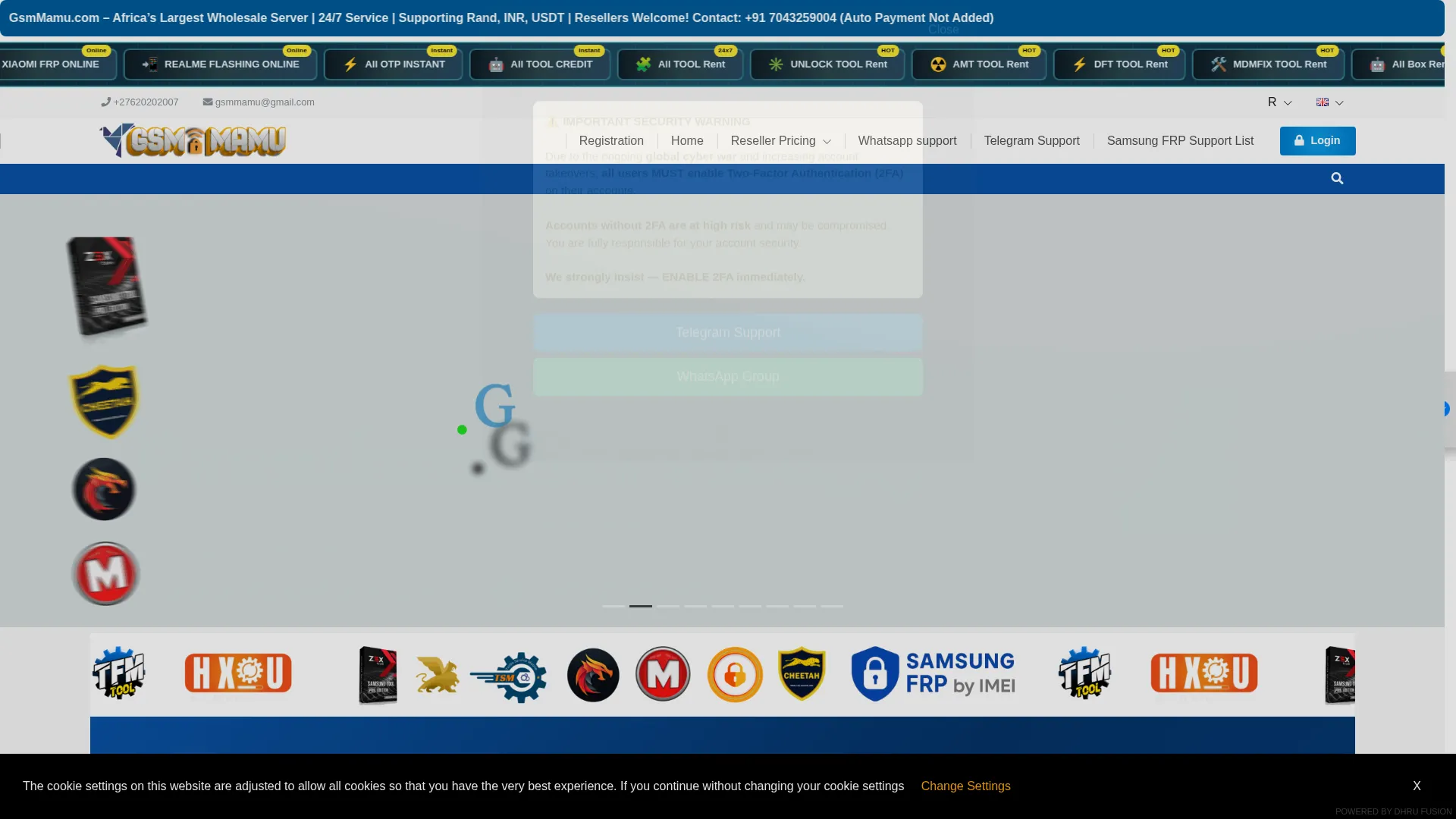Click POWERED BY DHRU FUSION footer text
The height and width of the screenshot is (819, 1456).
coord(1393,811)
